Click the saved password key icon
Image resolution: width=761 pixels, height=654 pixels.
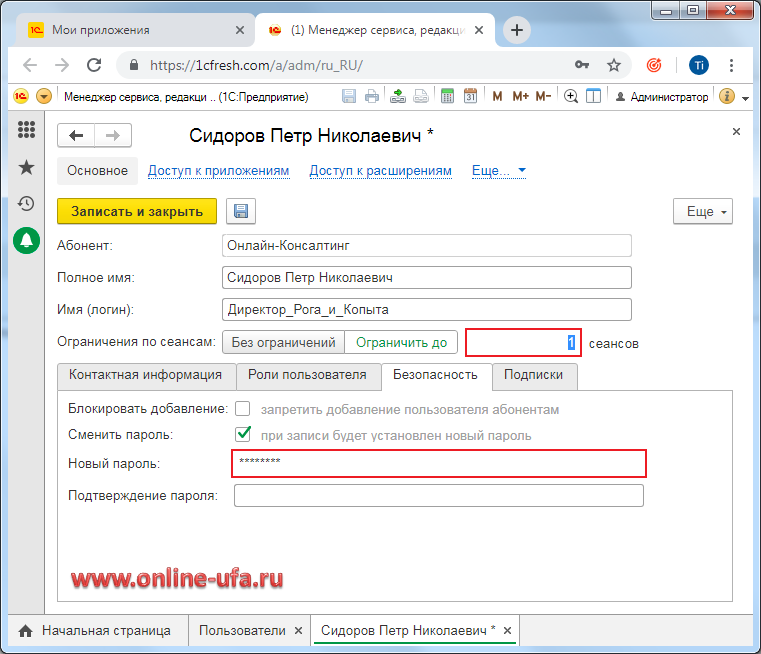582,65
